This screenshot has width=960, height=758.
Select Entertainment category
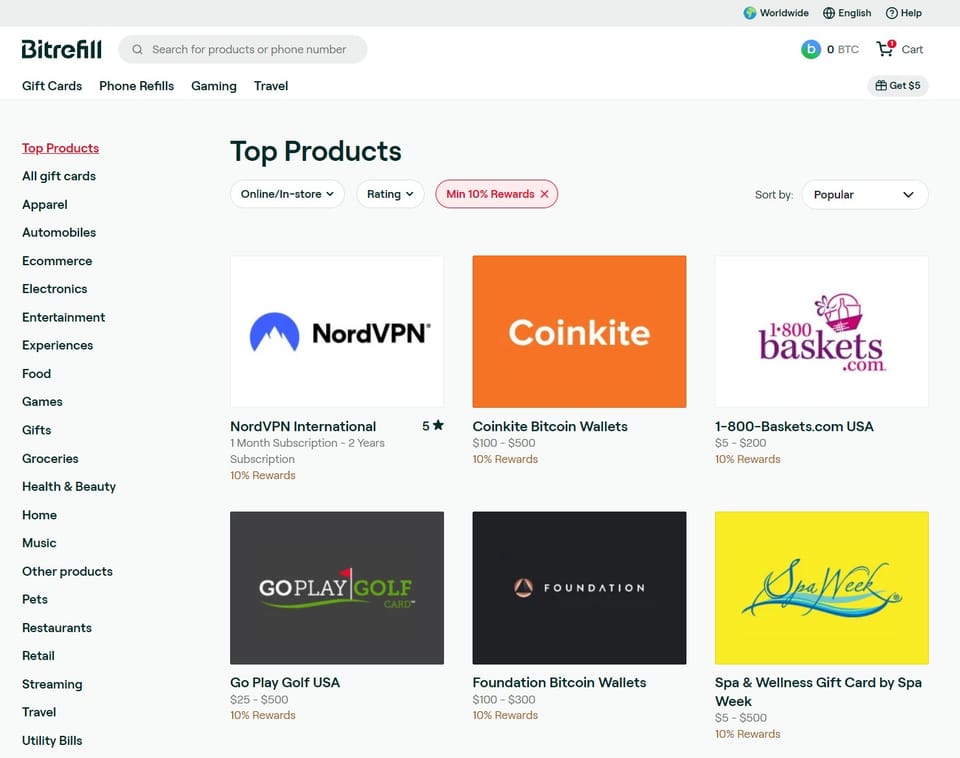(64, 317)
